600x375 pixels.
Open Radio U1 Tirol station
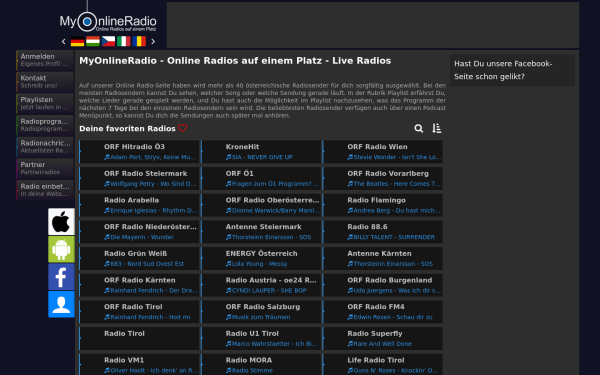tap(261, 338)
